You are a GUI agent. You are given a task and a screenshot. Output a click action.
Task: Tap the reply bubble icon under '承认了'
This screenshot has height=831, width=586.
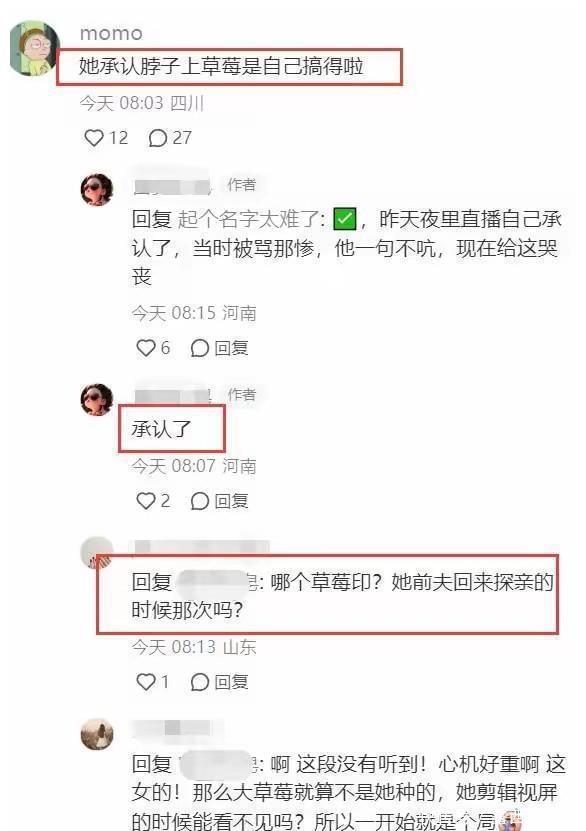point(199,501)
